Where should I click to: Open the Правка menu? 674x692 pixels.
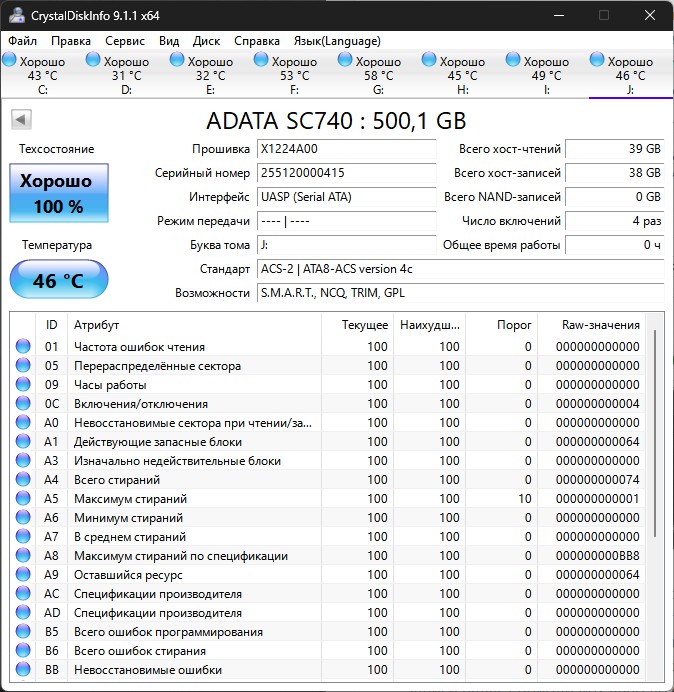pyautogui.click(x=71, y=41)
